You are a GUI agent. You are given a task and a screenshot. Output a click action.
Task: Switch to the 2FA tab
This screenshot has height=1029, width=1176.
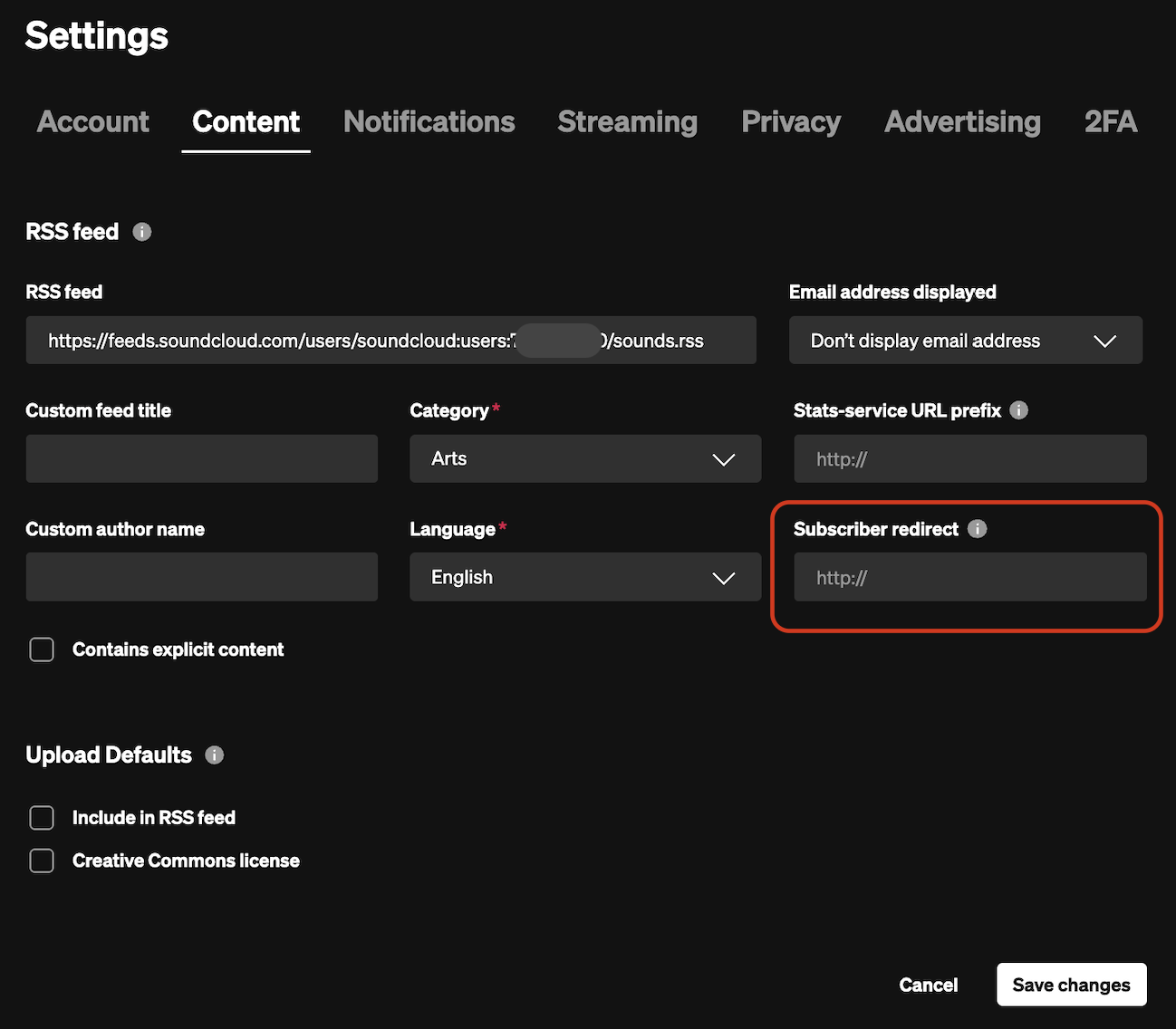pyautogui.click(x=1110, y=122)
